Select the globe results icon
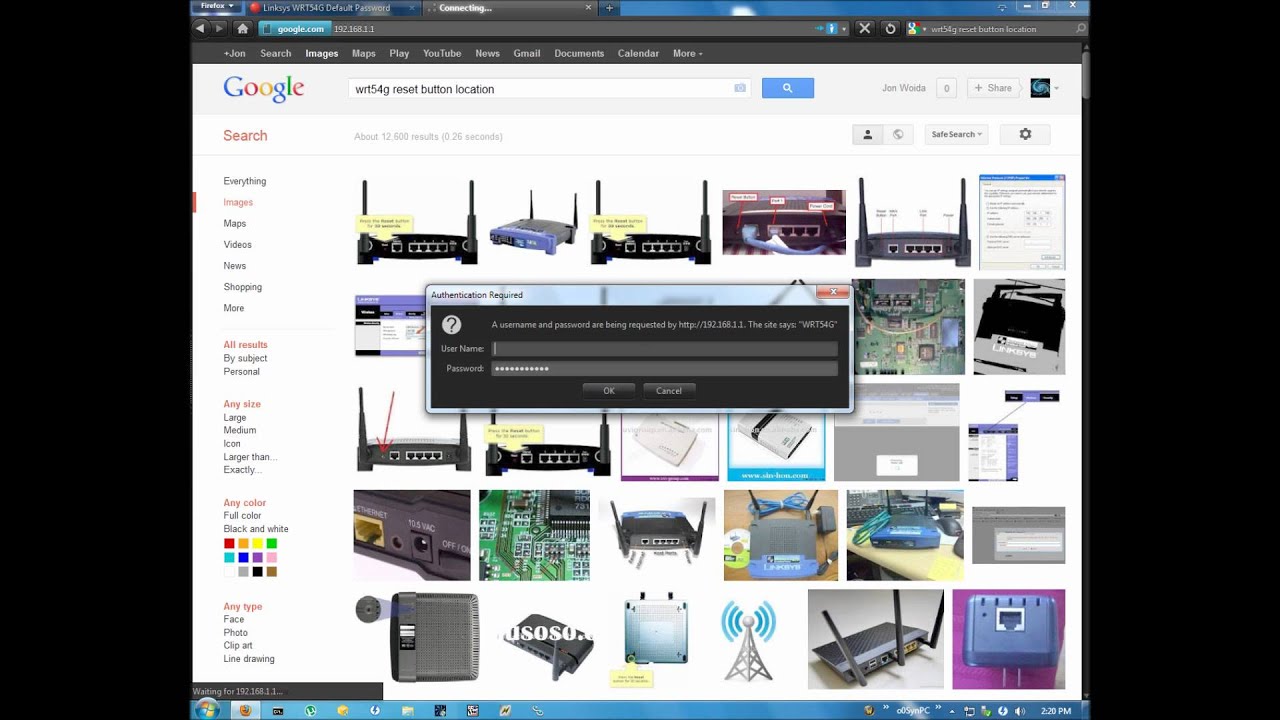Image resolution: width=1280 pixels, height=720 pixels. pyautogui.click(x=898, y=134)
